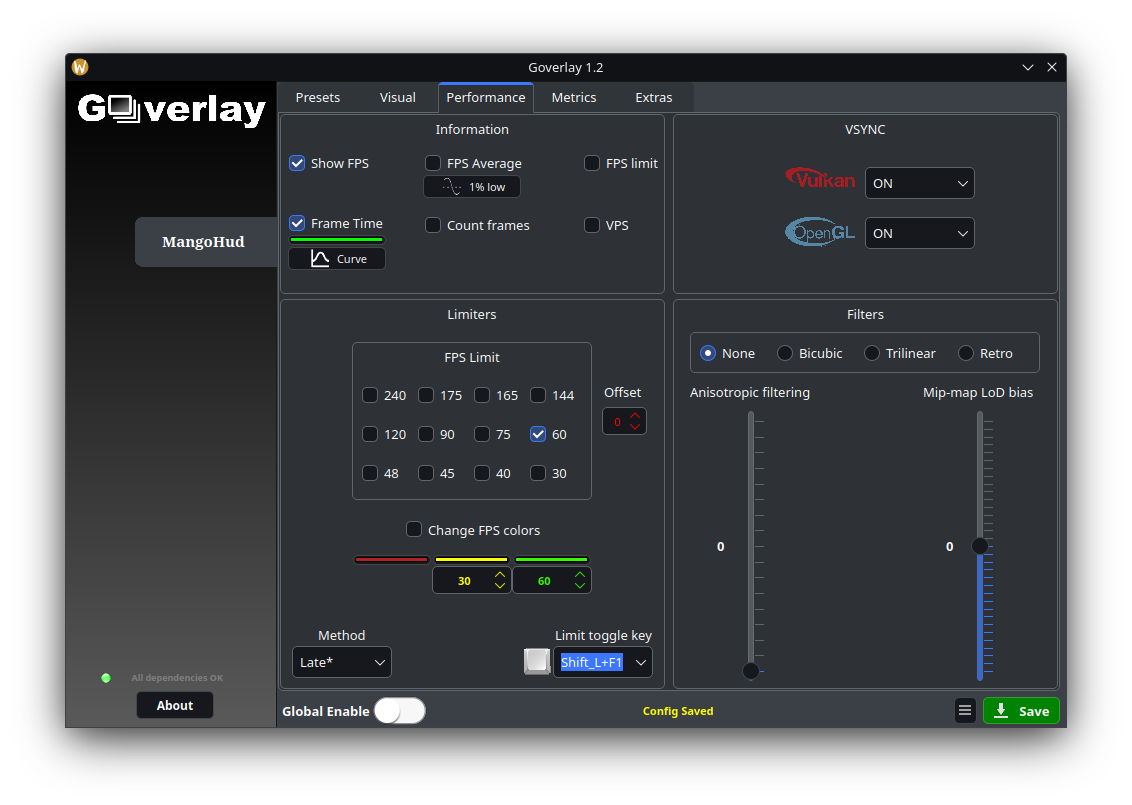The height and width of the screenshot is (805, 1132).
Task: Enable the FPS Average checkbox
Action: 433,163
